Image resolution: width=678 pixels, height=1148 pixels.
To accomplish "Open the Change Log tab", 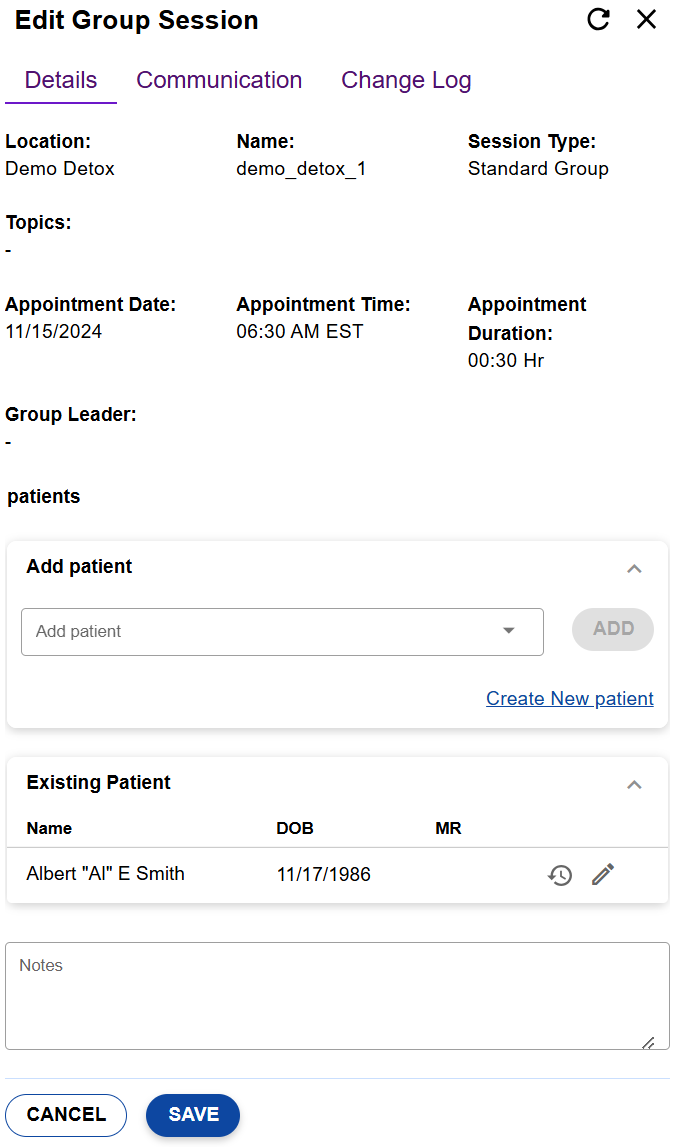I will (406, 79).
